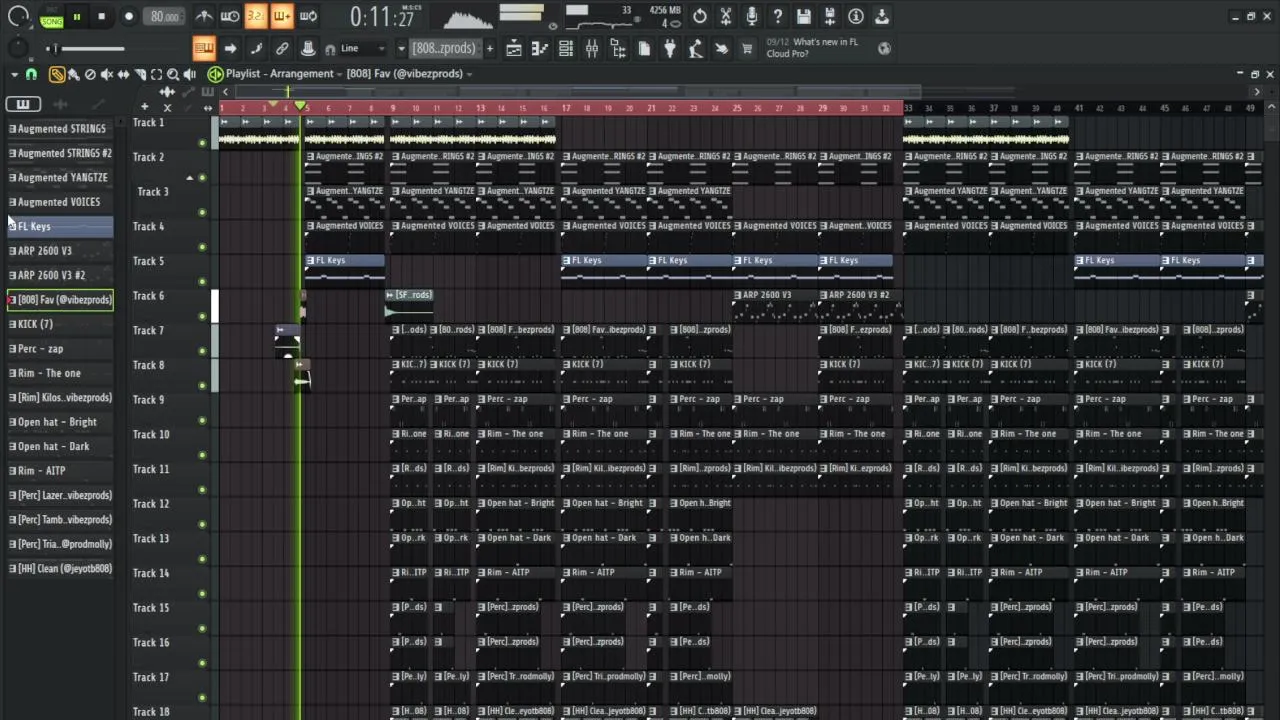Select Open hat - Bright pattern in picker
The width and height of the screenshot is (1280, 720).
[x=61, y=422]
